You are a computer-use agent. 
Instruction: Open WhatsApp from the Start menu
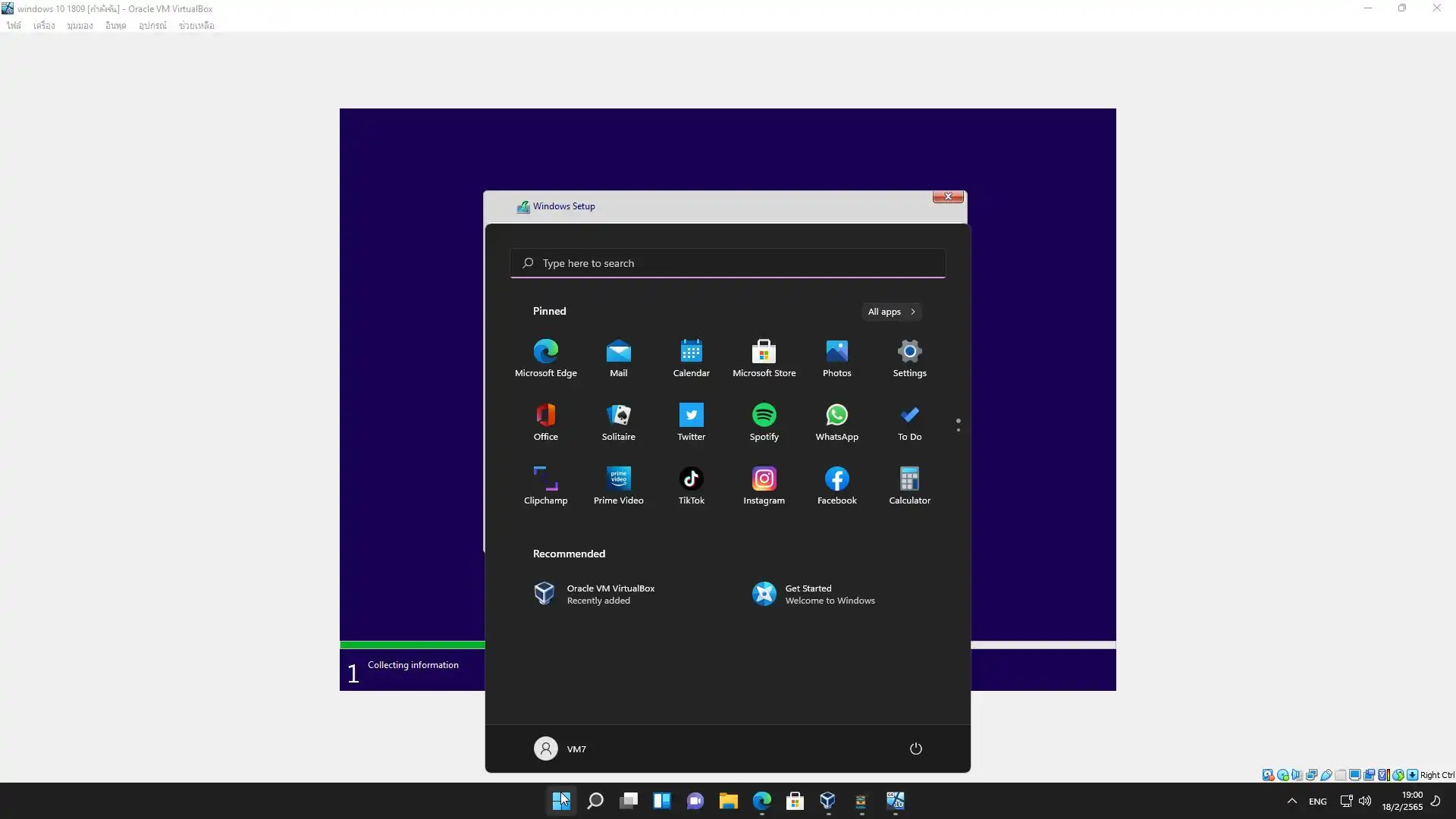836,422
